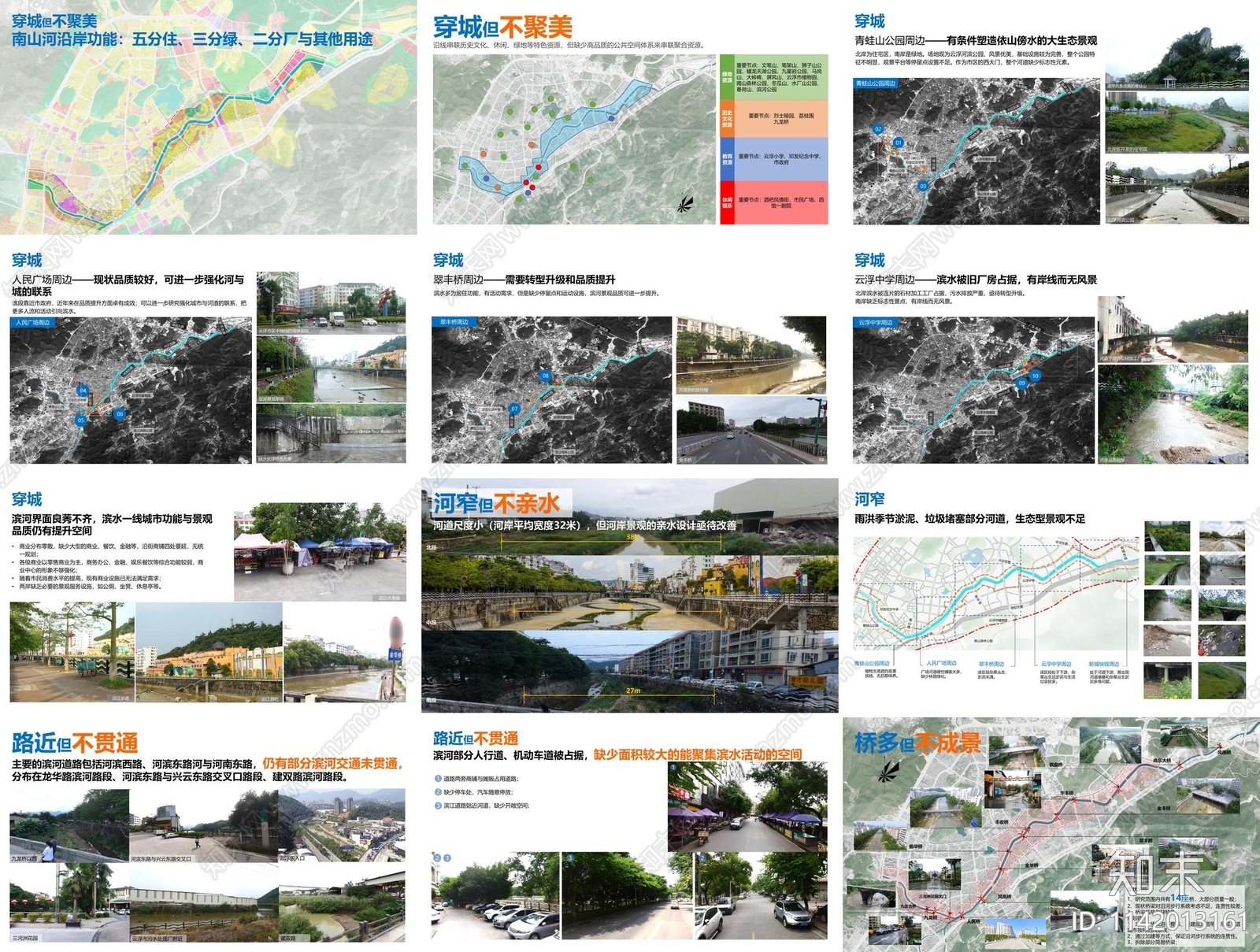Open the river route diagram on the 河窄 slide
The width and height of the screenshot is (1260, 952).
pyautogui.click(x=995, y=594)
